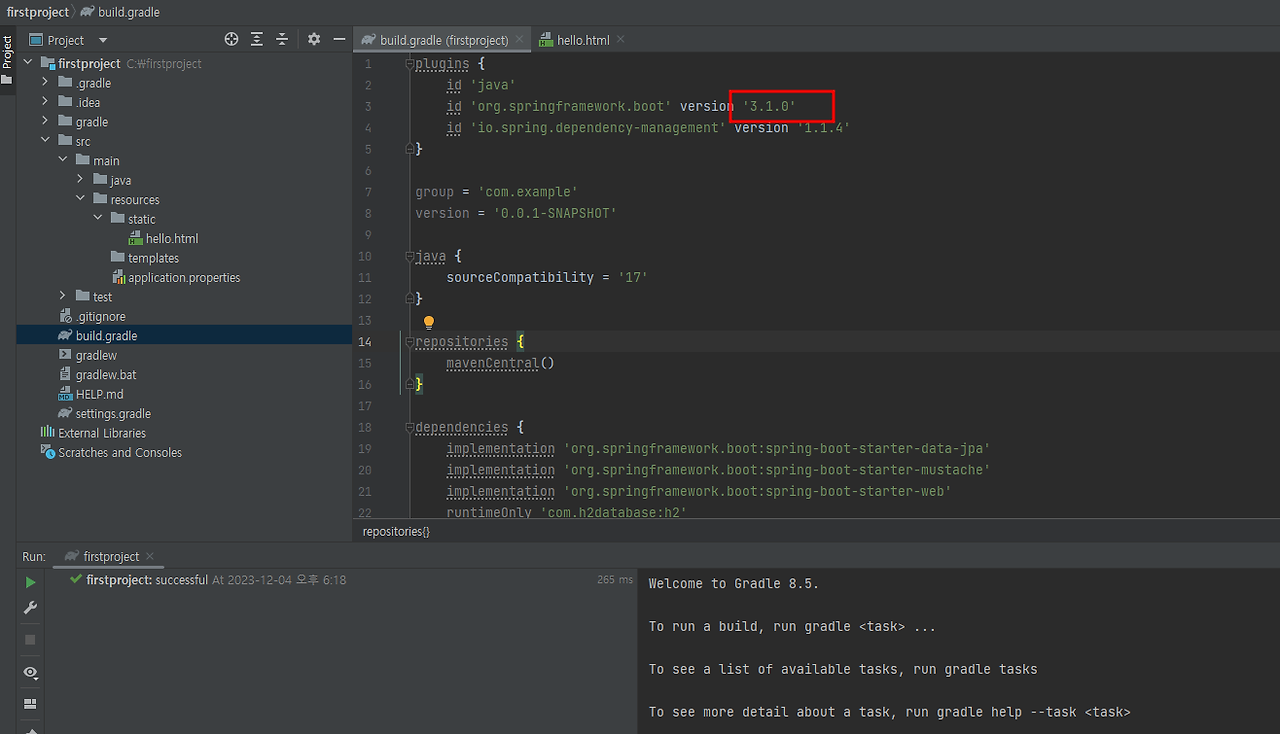Open the Project view type dropdown
The width and height of the screenshot is (1280, 734).
click(x=103, y=40)
